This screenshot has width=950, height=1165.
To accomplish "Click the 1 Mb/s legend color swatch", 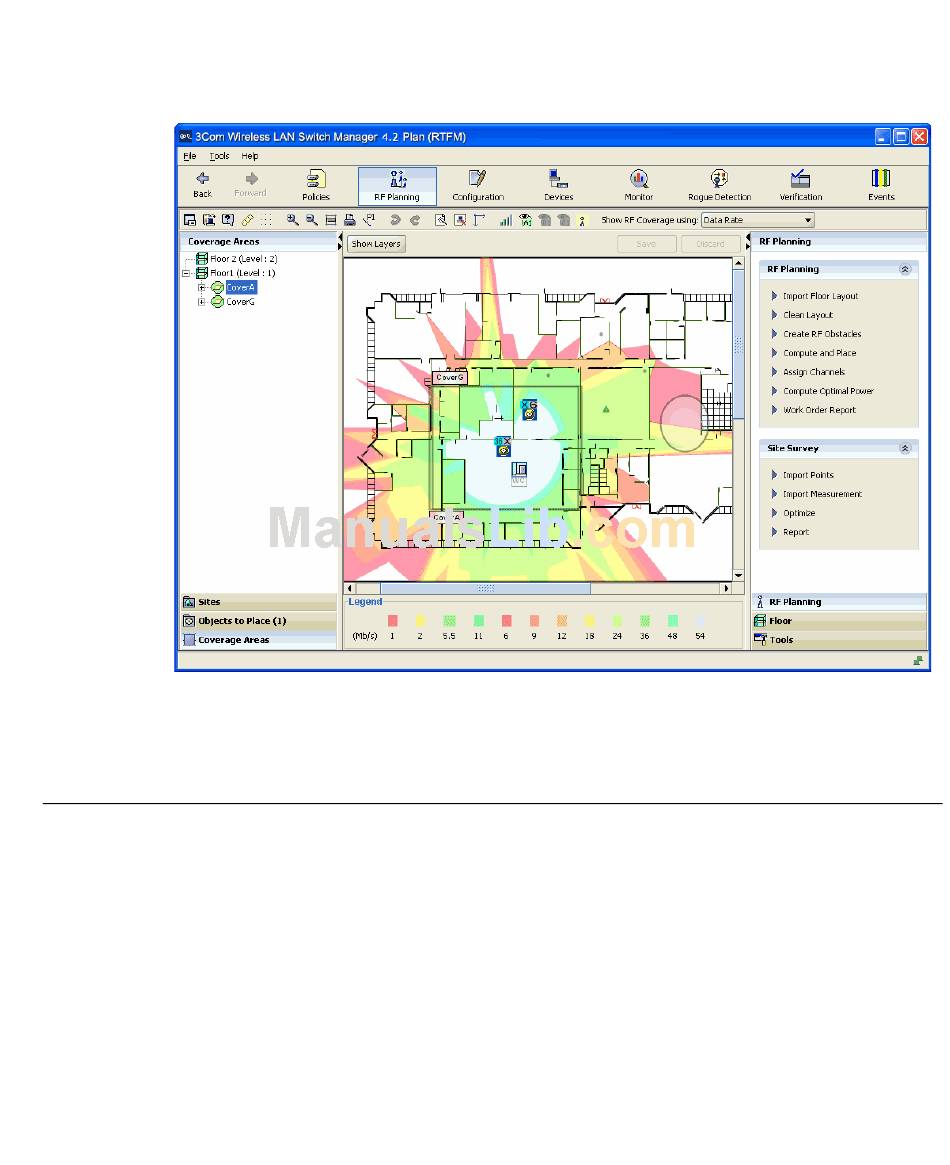I will [x=392, y=620].
